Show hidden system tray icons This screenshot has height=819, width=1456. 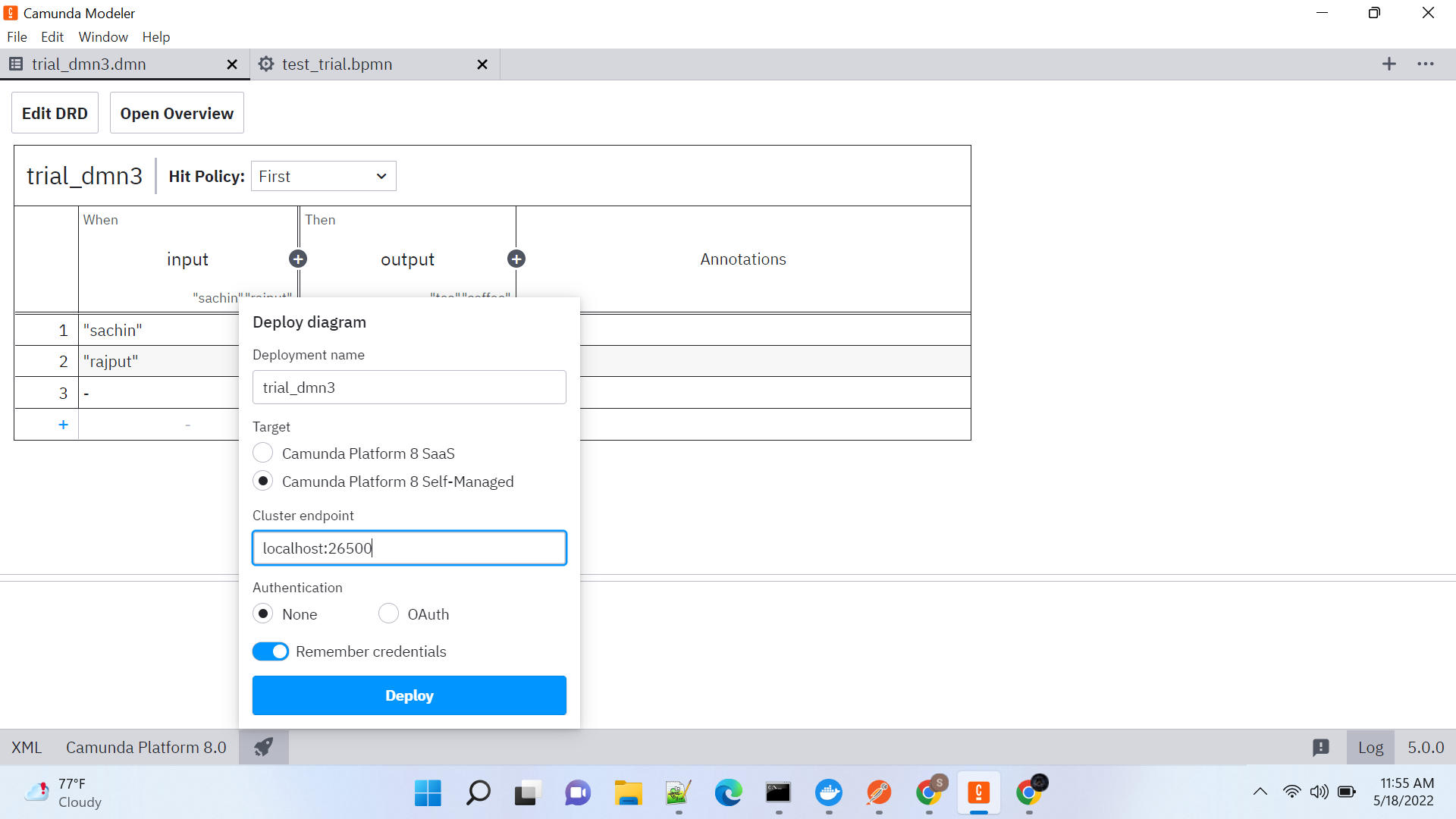point(1260,792)
